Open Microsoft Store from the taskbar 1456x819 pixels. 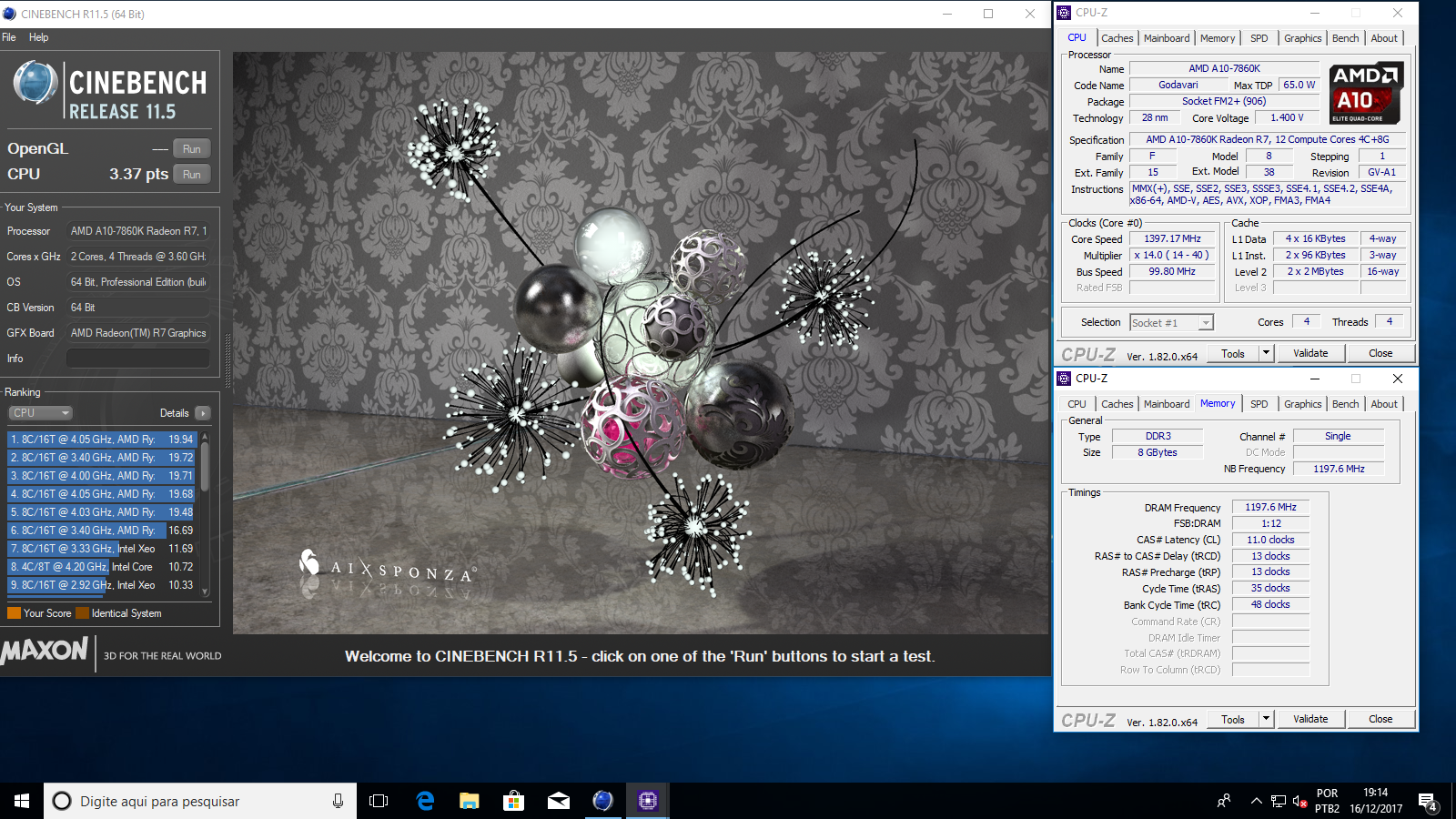tap(513, 801)
